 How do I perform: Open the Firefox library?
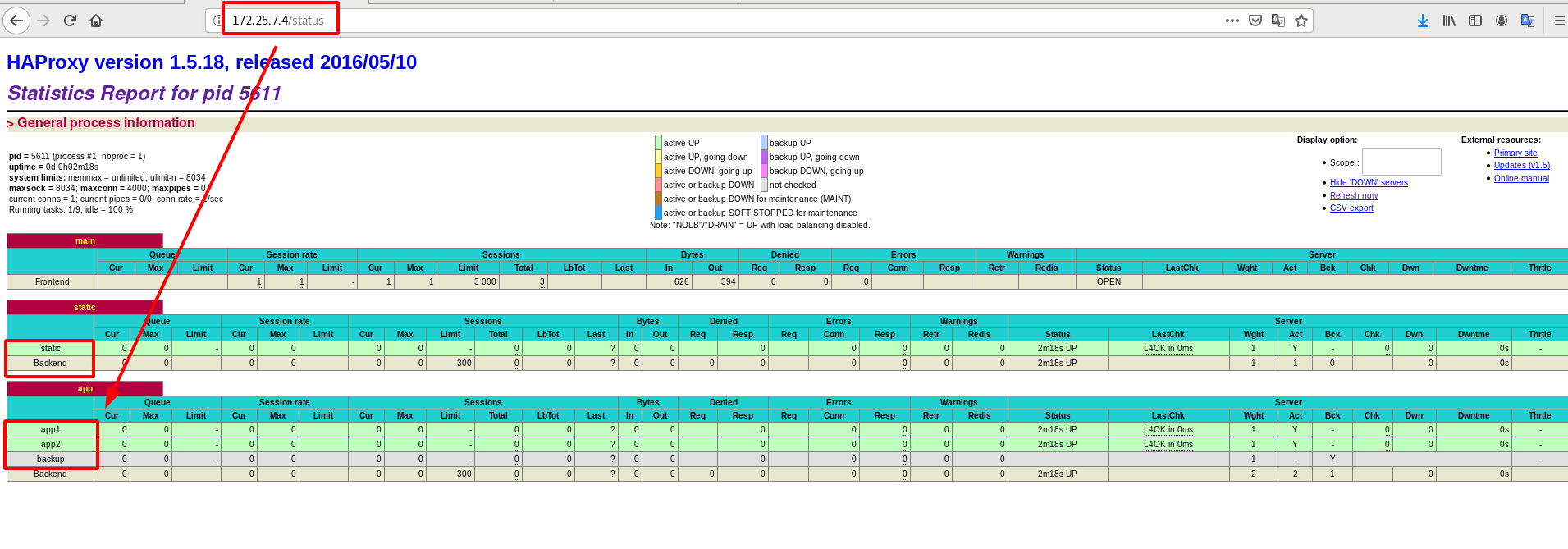(1449, 21)
